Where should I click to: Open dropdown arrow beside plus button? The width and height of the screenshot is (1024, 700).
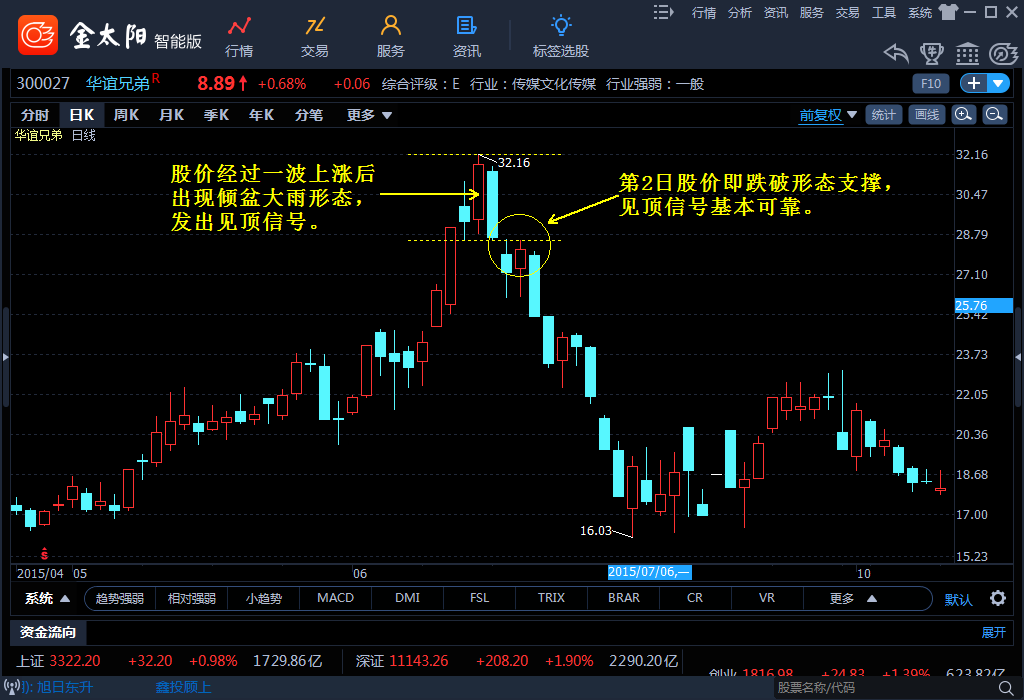pos(998,84)
